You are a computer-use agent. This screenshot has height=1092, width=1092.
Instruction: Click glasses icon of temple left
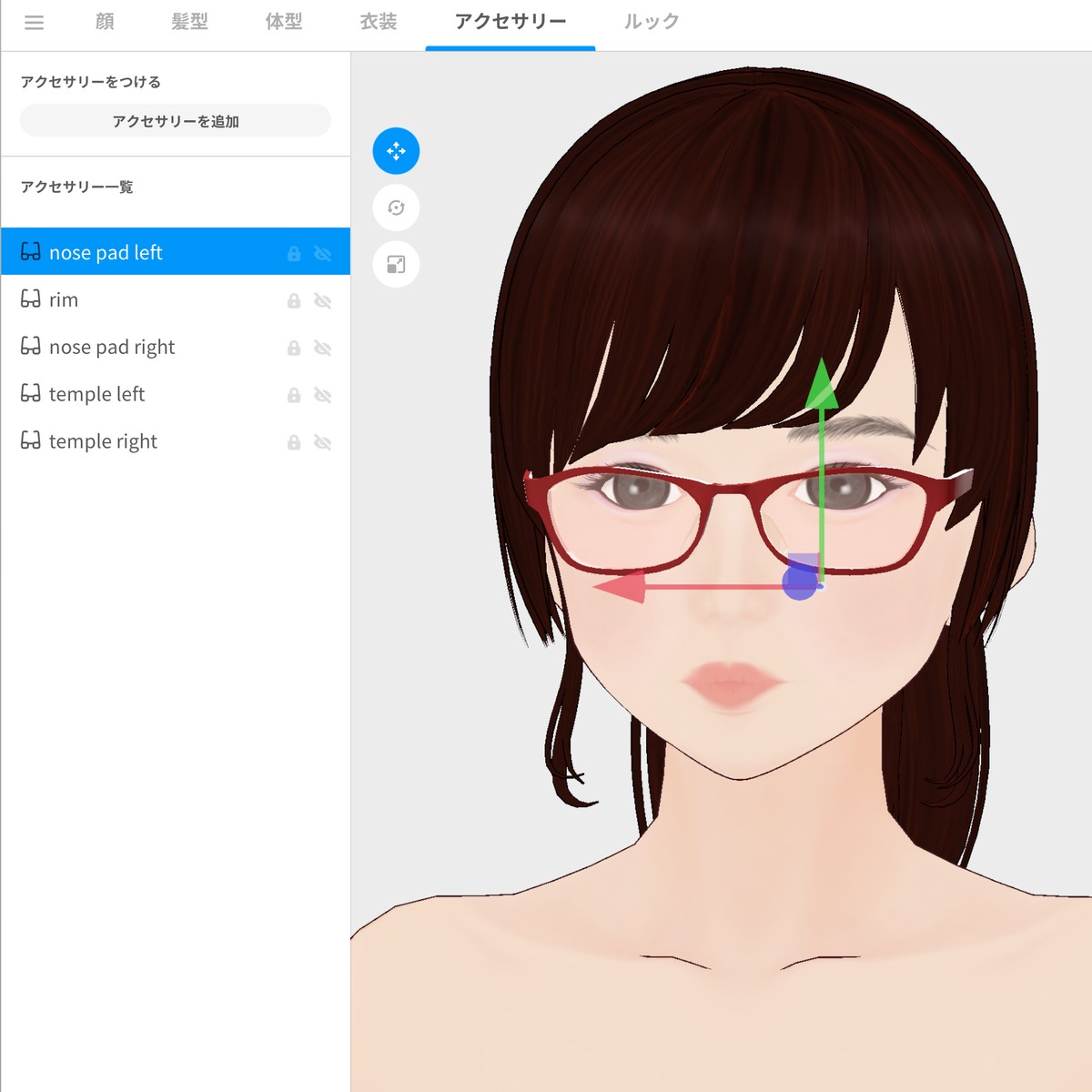pos(31,393)
